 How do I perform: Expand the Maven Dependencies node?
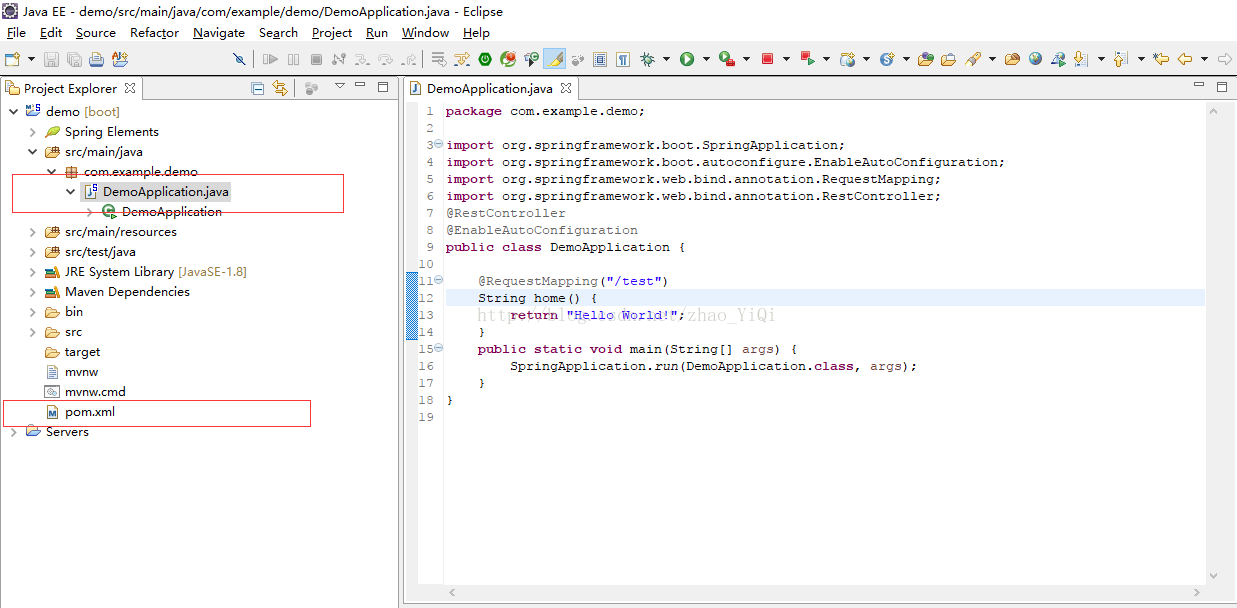[x=32, y=292]
